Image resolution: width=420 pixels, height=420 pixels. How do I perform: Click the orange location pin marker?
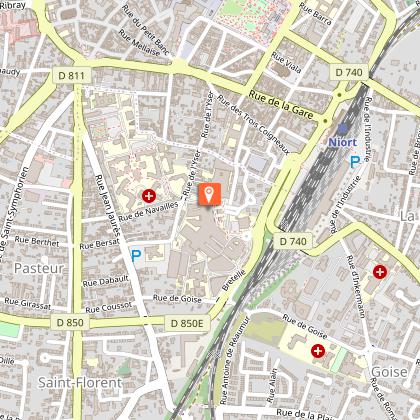click(209, 194)
